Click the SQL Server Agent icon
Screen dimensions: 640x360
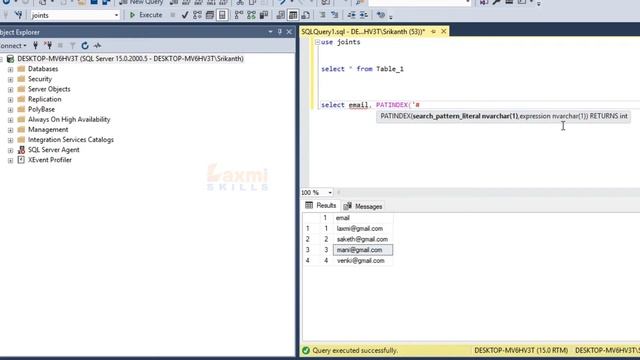21,150
